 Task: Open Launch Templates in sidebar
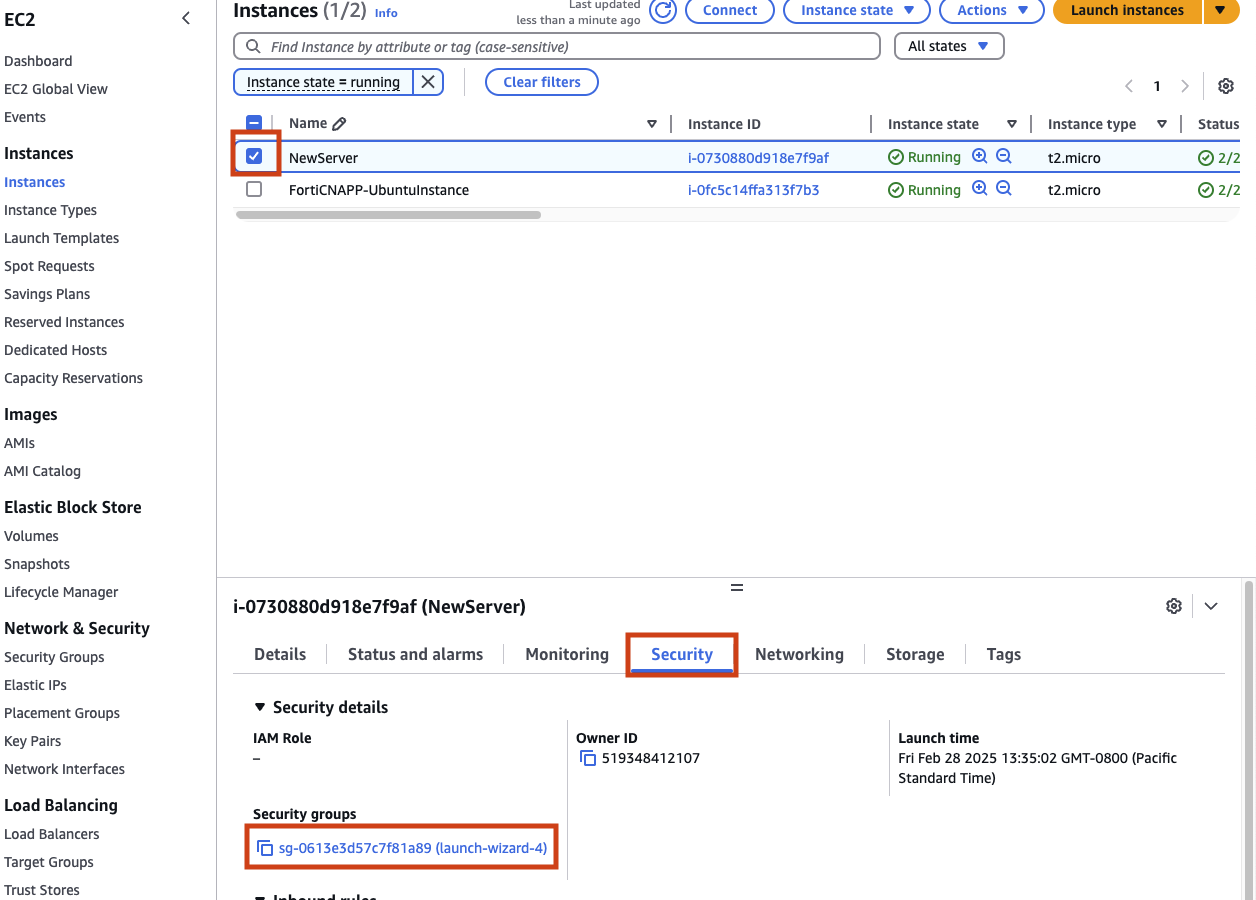(61, 238)
